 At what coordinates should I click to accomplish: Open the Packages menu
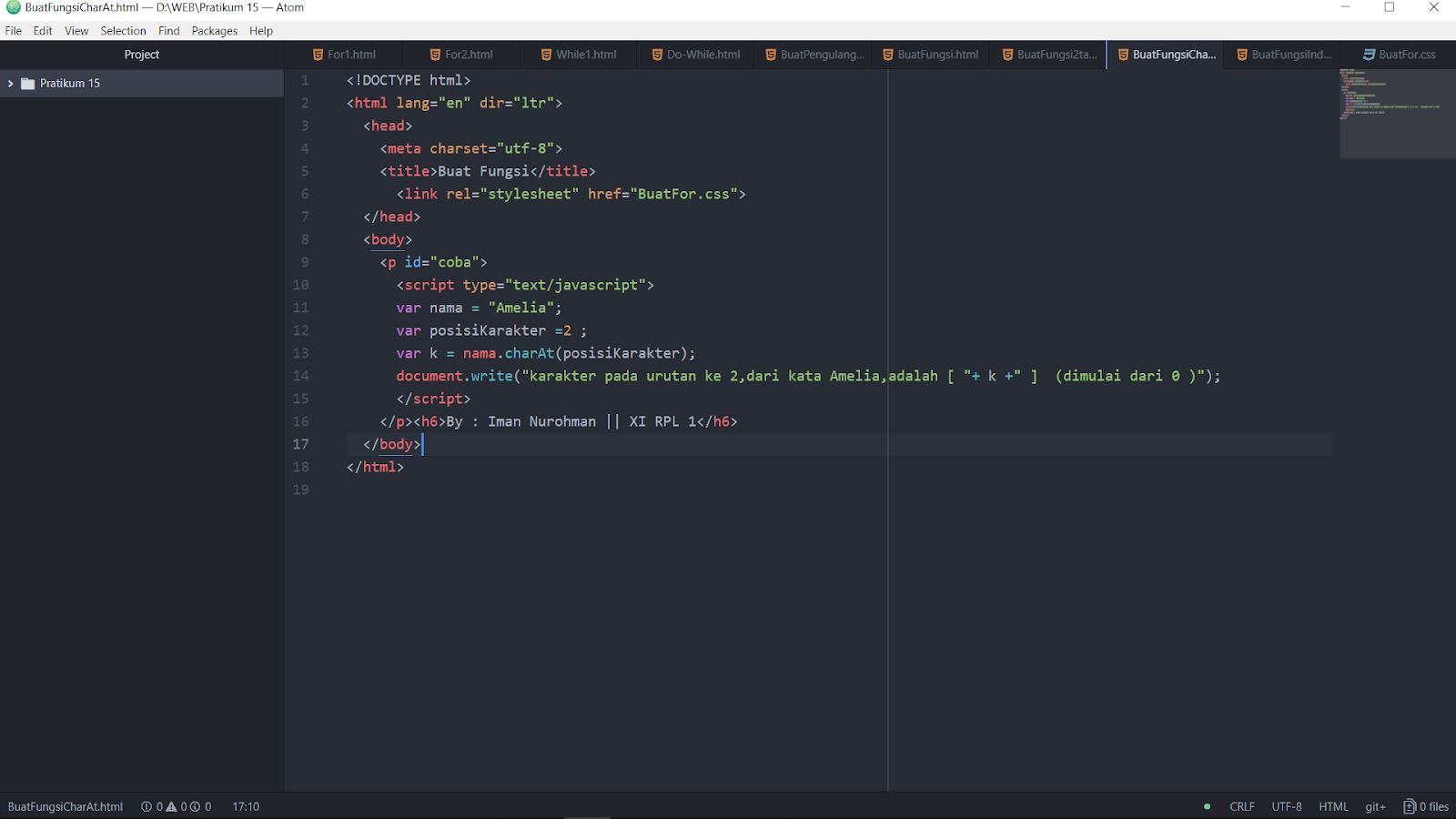click(x=215, y=30)
